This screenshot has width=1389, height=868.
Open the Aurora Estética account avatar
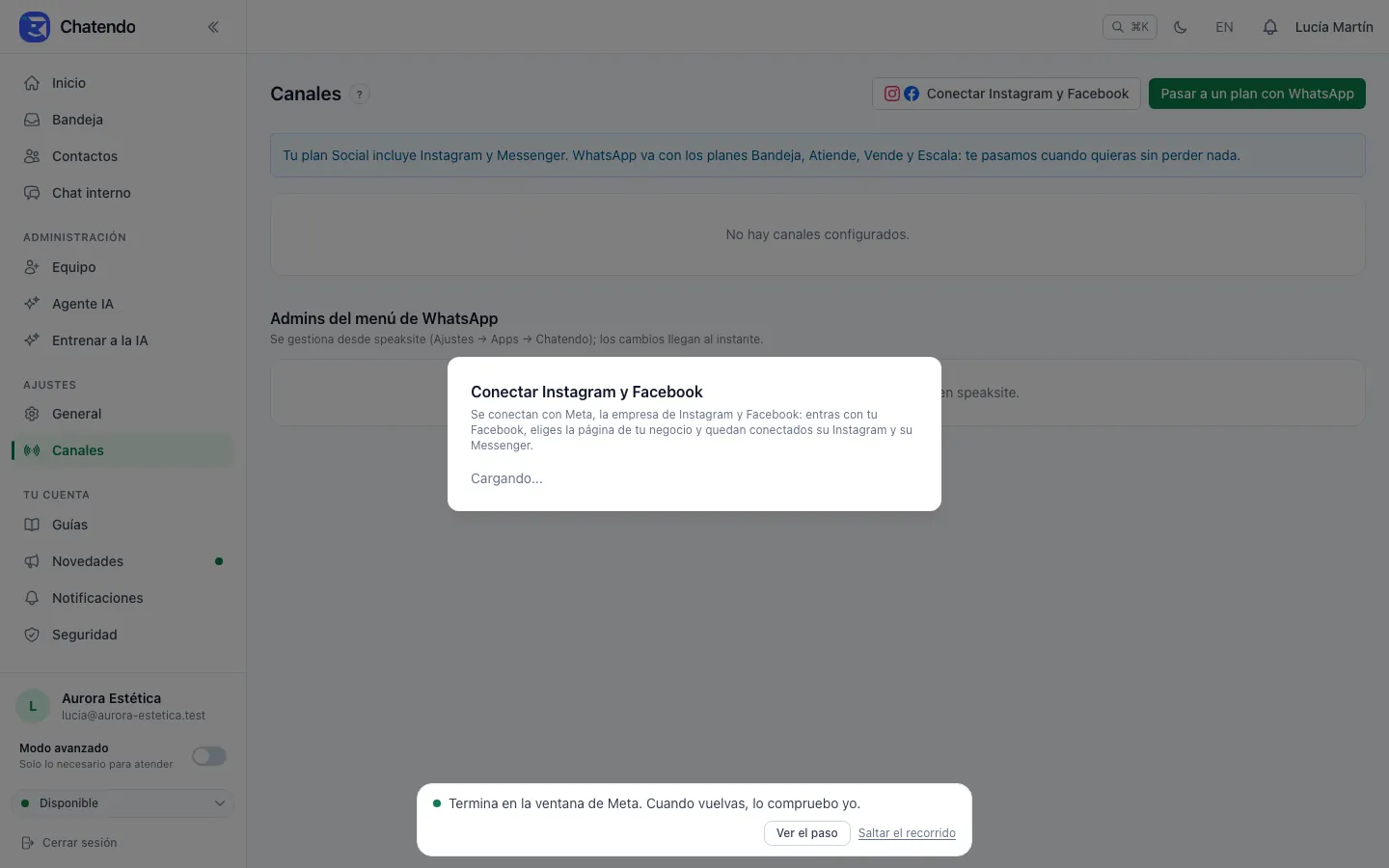pyautogui.click(x=33, y=706)
